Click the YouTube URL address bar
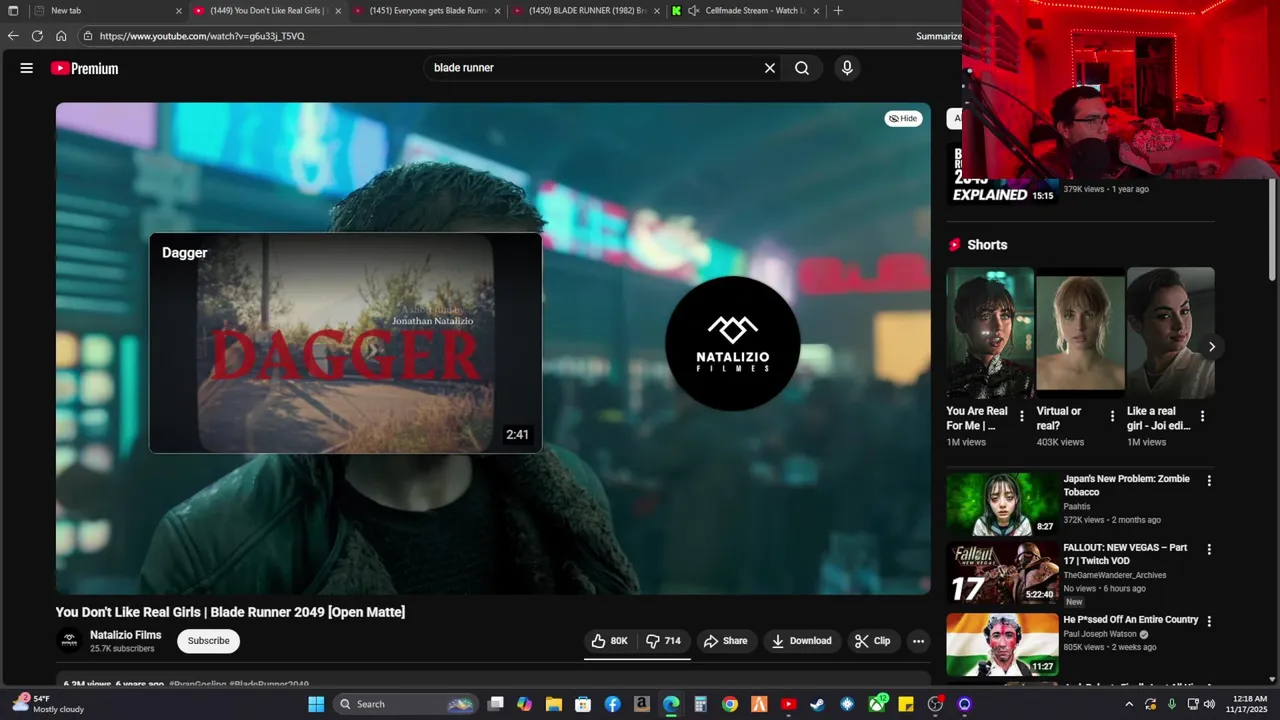The image size is (1280, 720). pyautogui.click(x=500, y=36)
